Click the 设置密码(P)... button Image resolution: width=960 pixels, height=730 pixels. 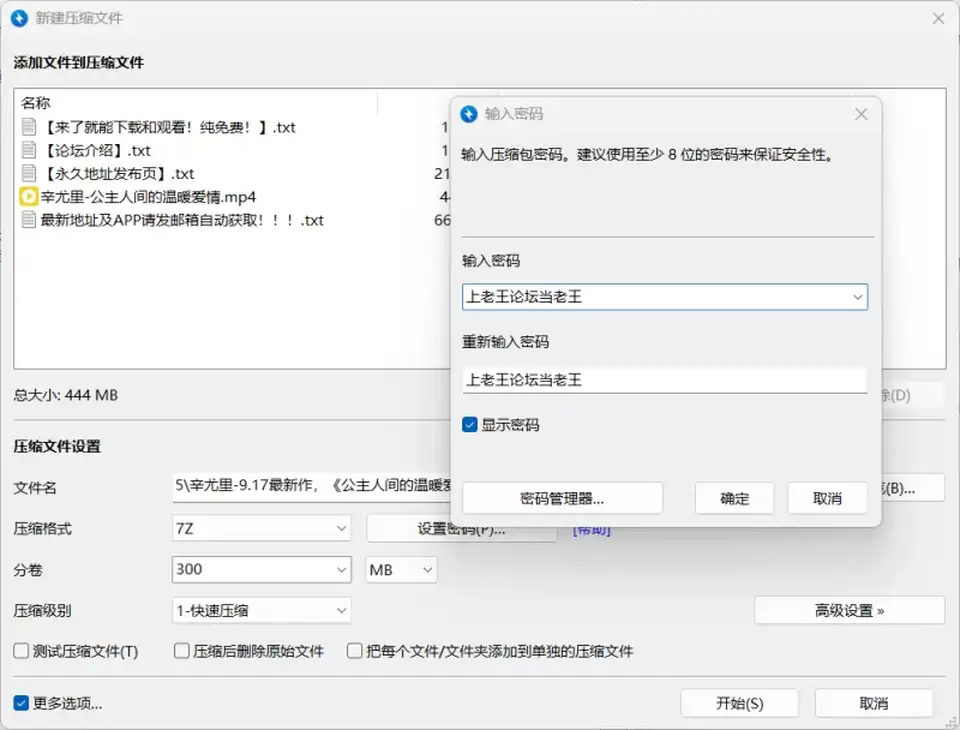click(462, 532)
